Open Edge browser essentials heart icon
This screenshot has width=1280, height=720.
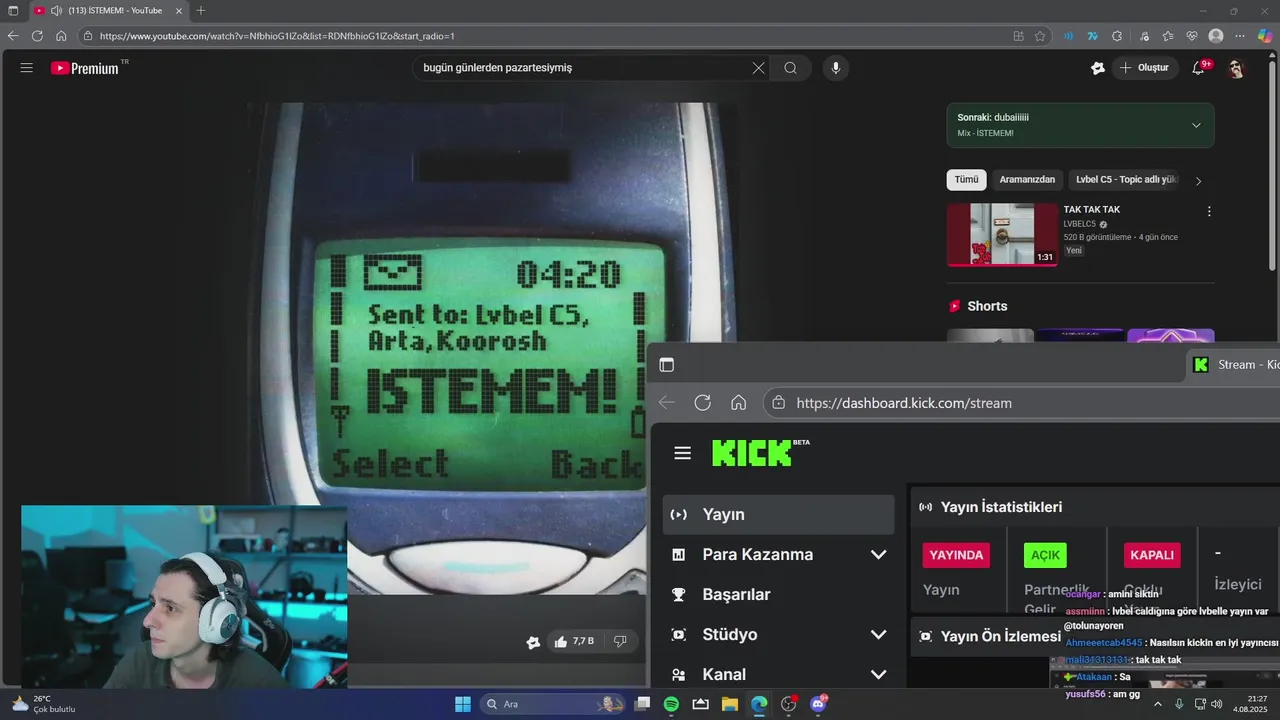(1192, 36)
